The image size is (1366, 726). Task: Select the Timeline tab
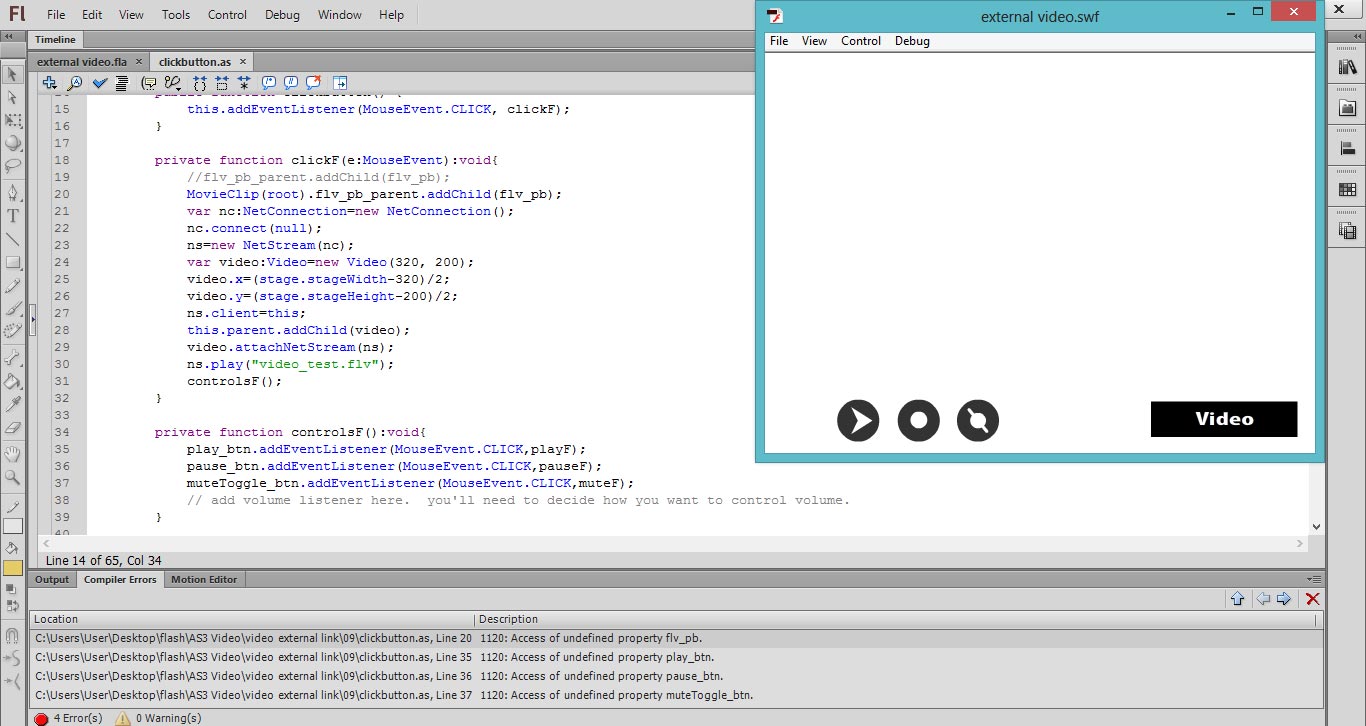pyautogui.click(x=55, y=40)
